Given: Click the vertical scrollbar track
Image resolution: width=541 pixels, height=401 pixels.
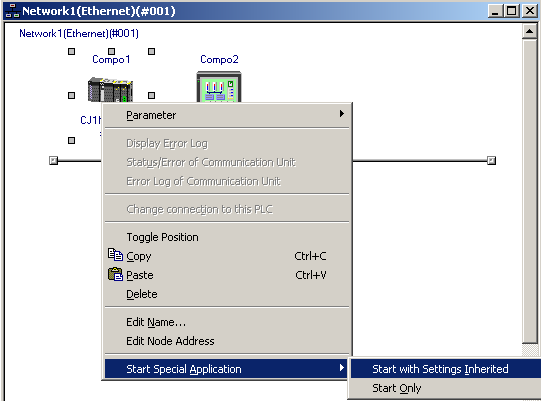Looking at the screenshot, I should 529,192.
